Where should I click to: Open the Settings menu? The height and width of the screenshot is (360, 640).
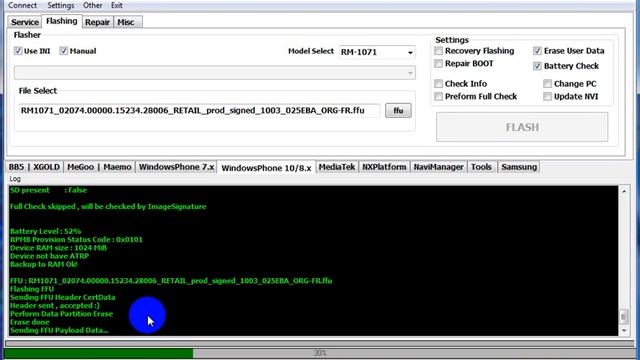click(61, 5)
